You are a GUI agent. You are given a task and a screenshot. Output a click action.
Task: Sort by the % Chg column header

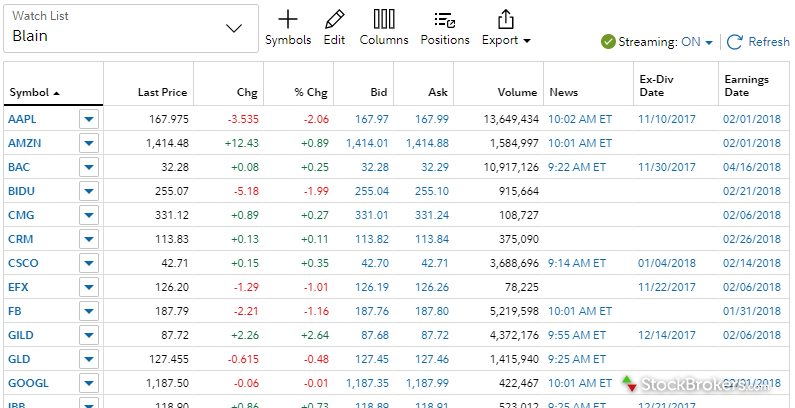pyautogui.click(x=311, y=92)
